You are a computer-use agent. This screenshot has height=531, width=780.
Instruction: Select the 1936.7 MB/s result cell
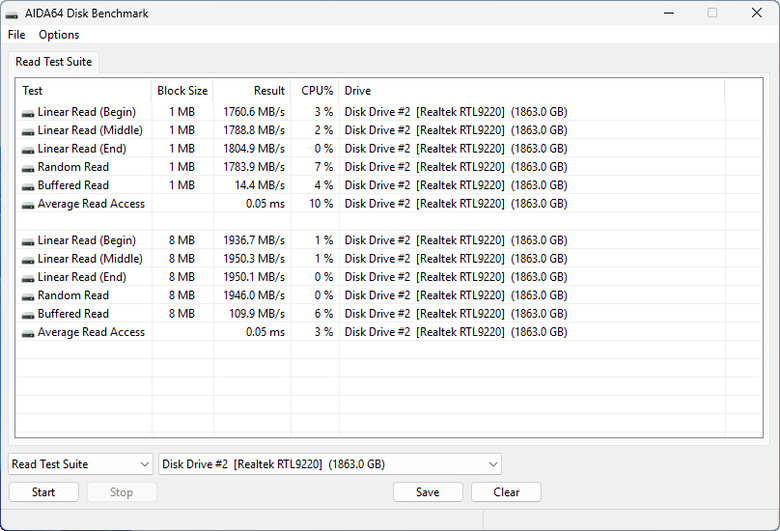point(254,240)
